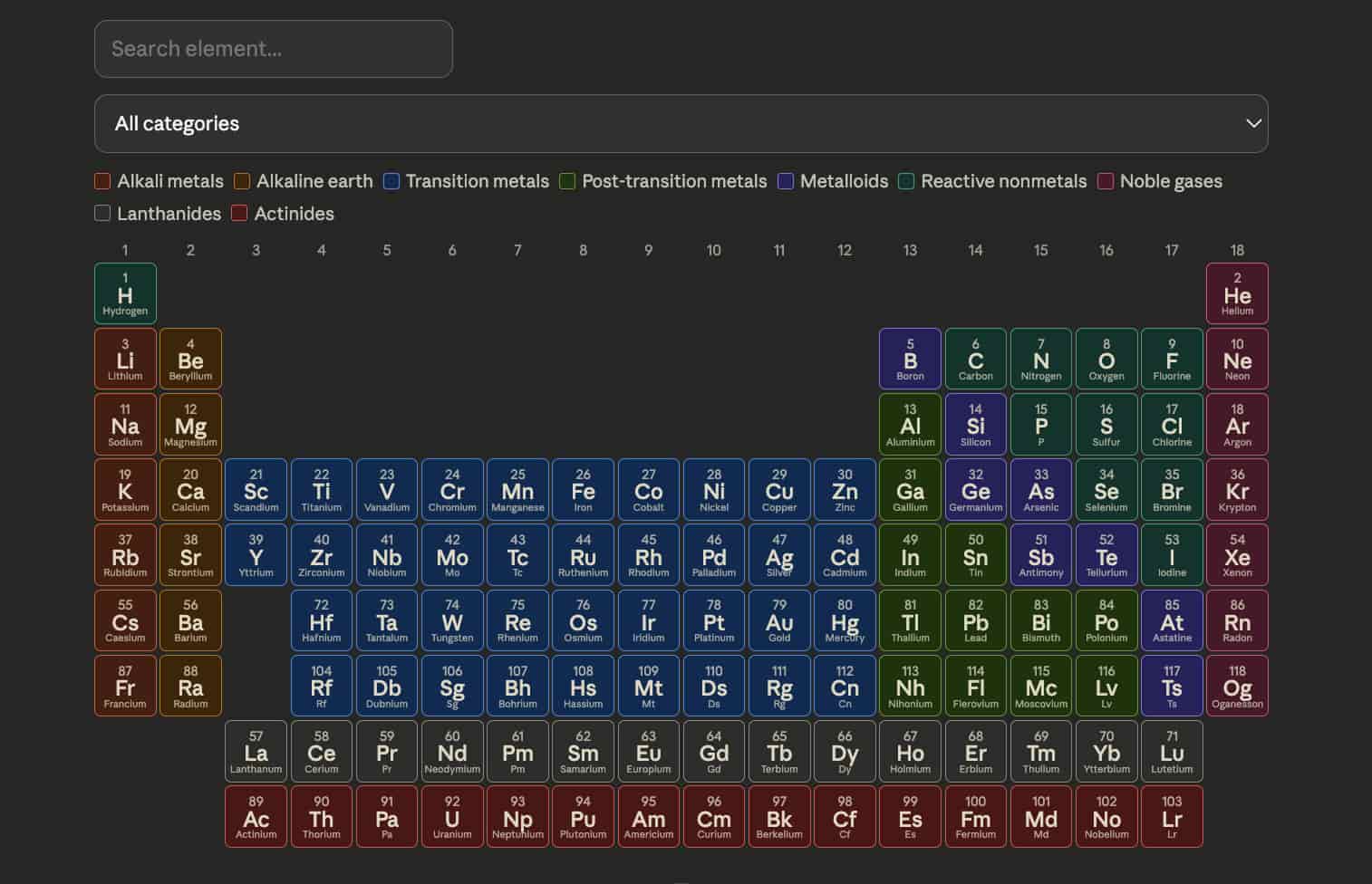Click the Post-transition metals legend label
The height and width of the screenshot is (884, 1372).
[674, 181]
